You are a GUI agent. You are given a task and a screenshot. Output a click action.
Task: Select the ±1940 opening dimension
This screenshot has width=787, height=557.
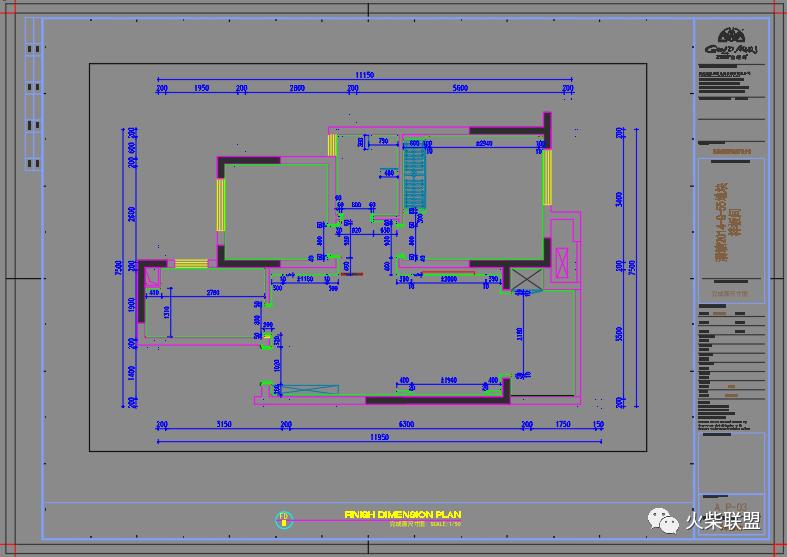449,380
